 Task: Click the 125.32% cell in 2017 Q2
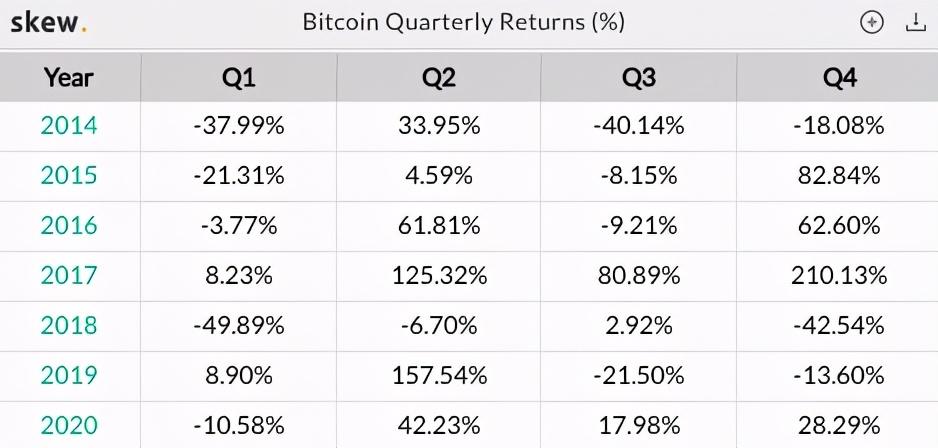coord(437,276)
